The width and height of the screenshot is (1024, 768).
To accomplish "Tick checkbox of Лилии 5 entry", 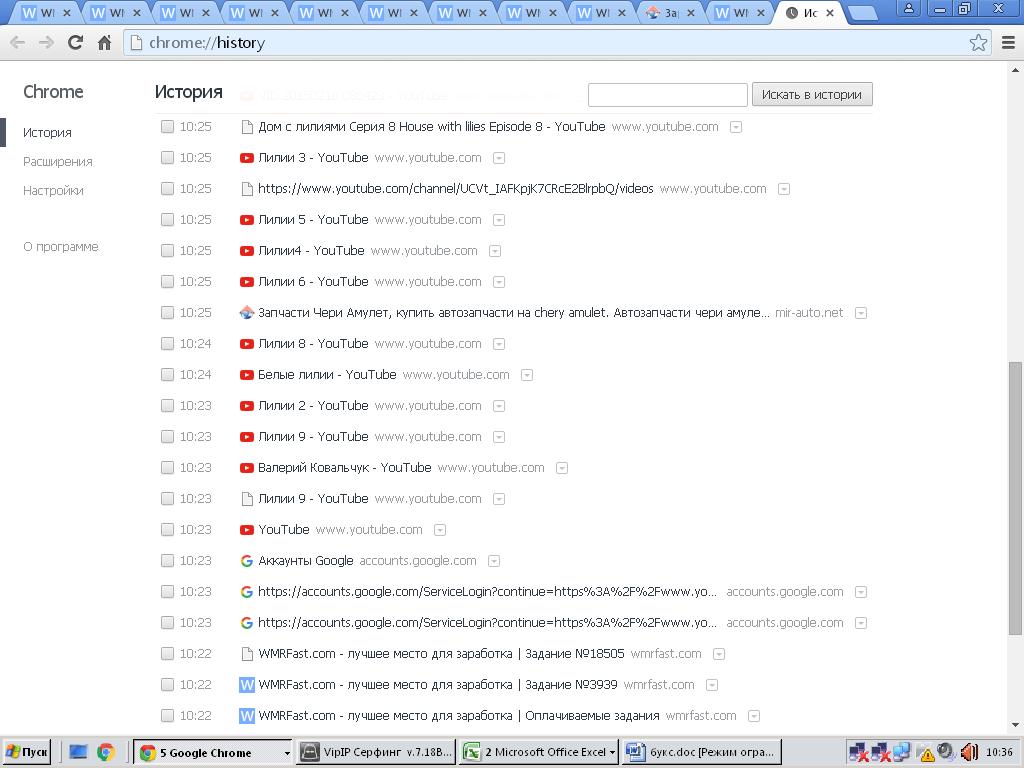I will 167,220.
